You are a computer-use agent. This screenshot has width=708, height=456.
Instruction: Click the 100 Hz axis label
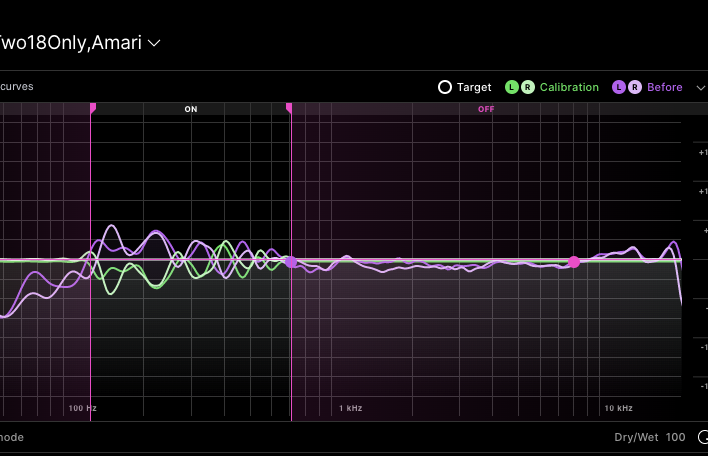point(83,408)
